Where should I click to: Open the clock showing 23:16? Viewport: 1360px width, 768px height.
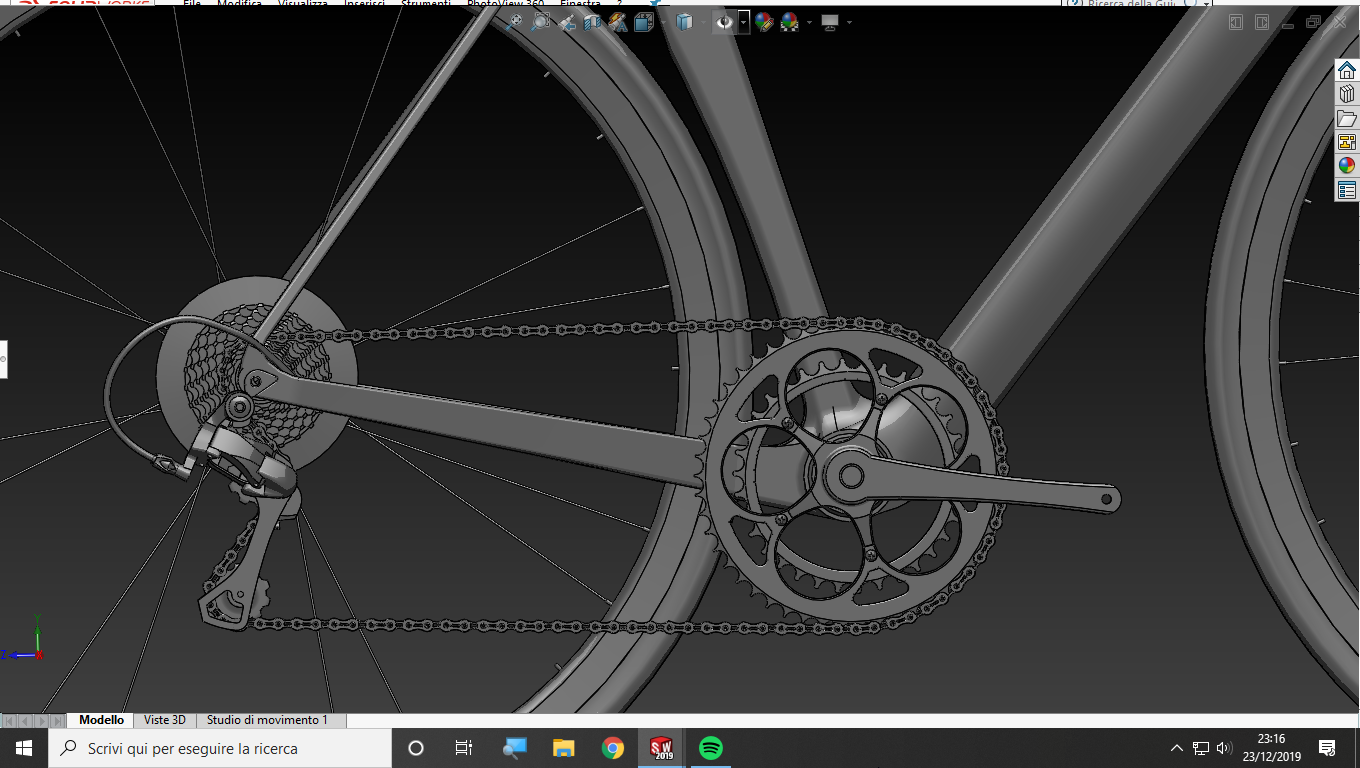pyautogui.click(x=1272, y=748)
